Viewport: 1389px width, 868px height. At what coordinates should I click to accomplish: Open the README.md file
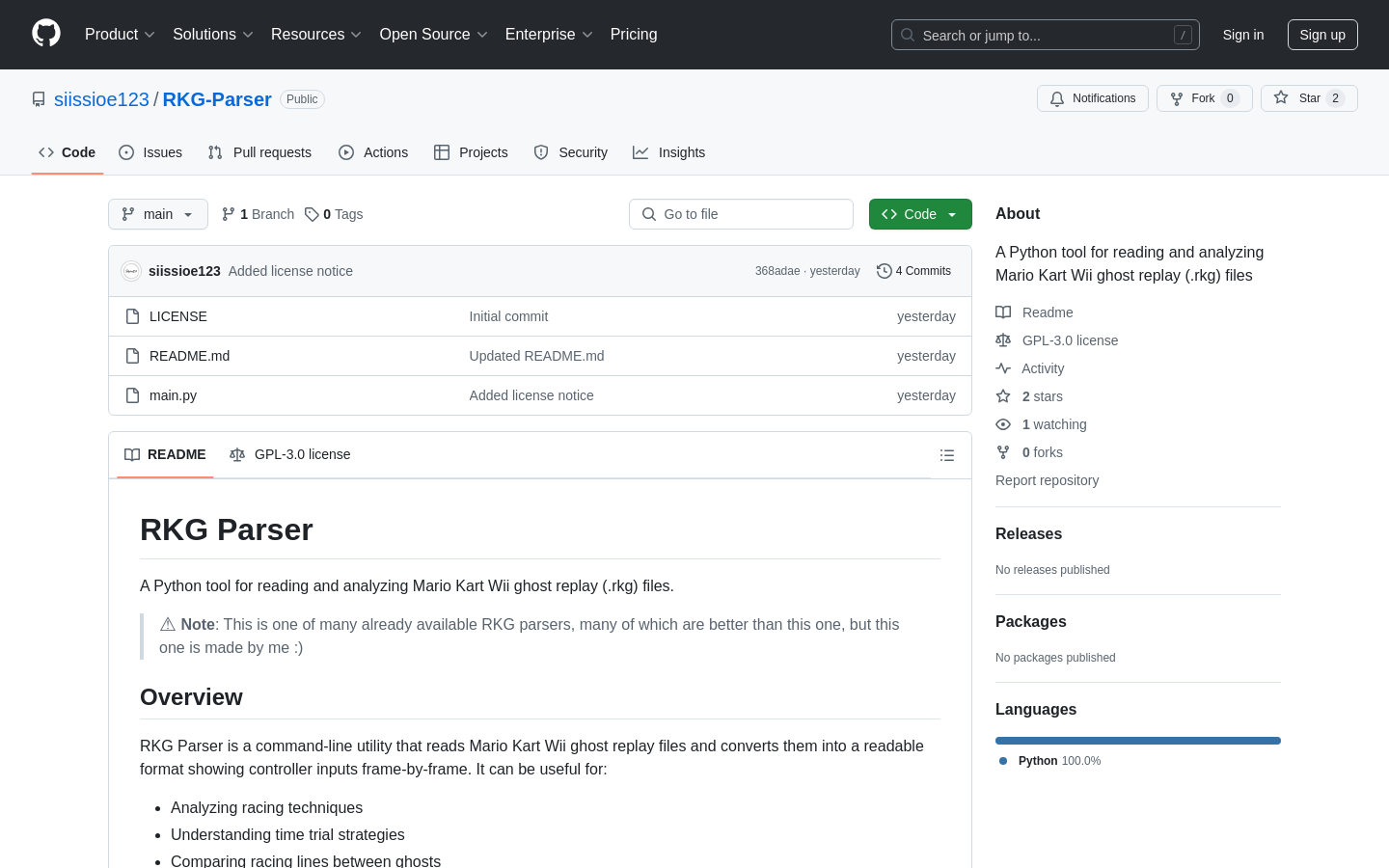(190, 356)
